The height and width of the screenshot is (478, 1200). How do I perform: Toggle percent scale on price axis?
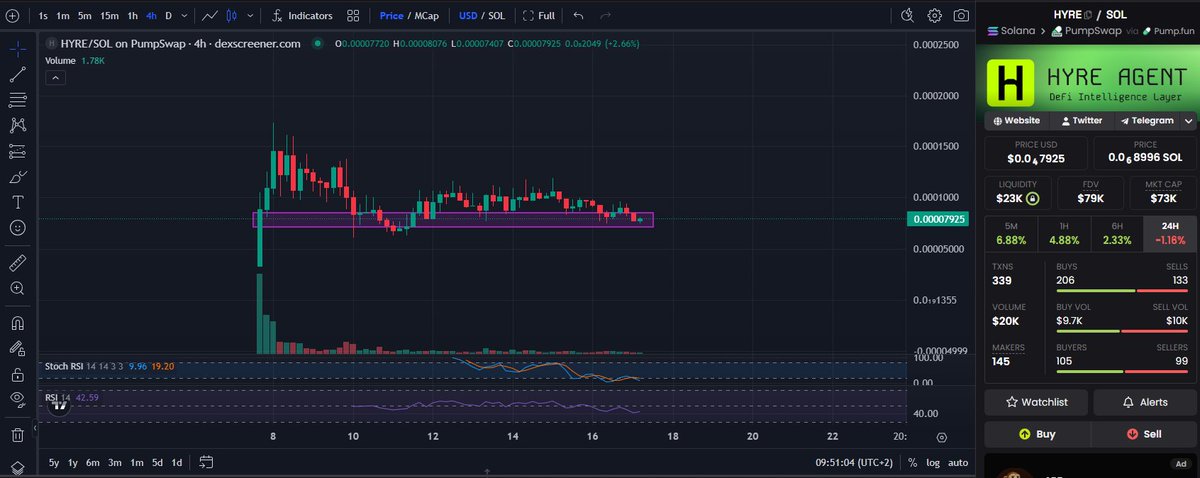click(912, 462)
